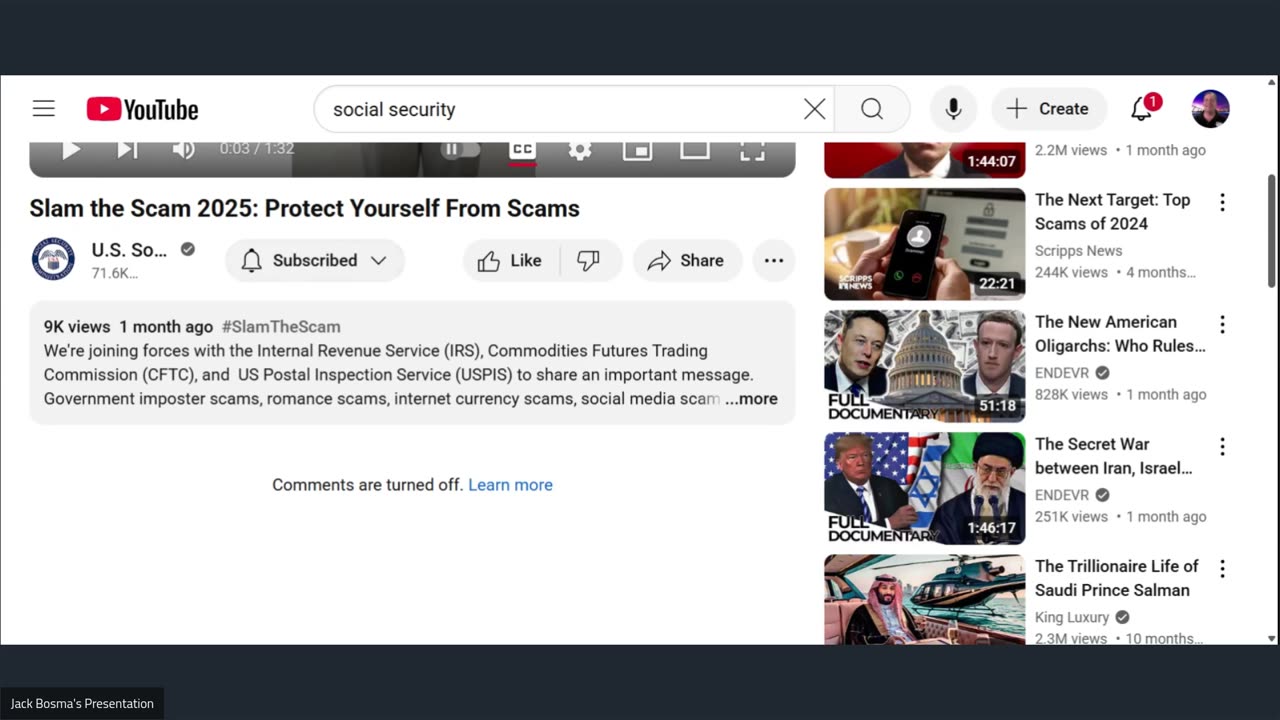1280x720 pixels.
Task: Expand description with ...more
Action: [x=751, y=399]
